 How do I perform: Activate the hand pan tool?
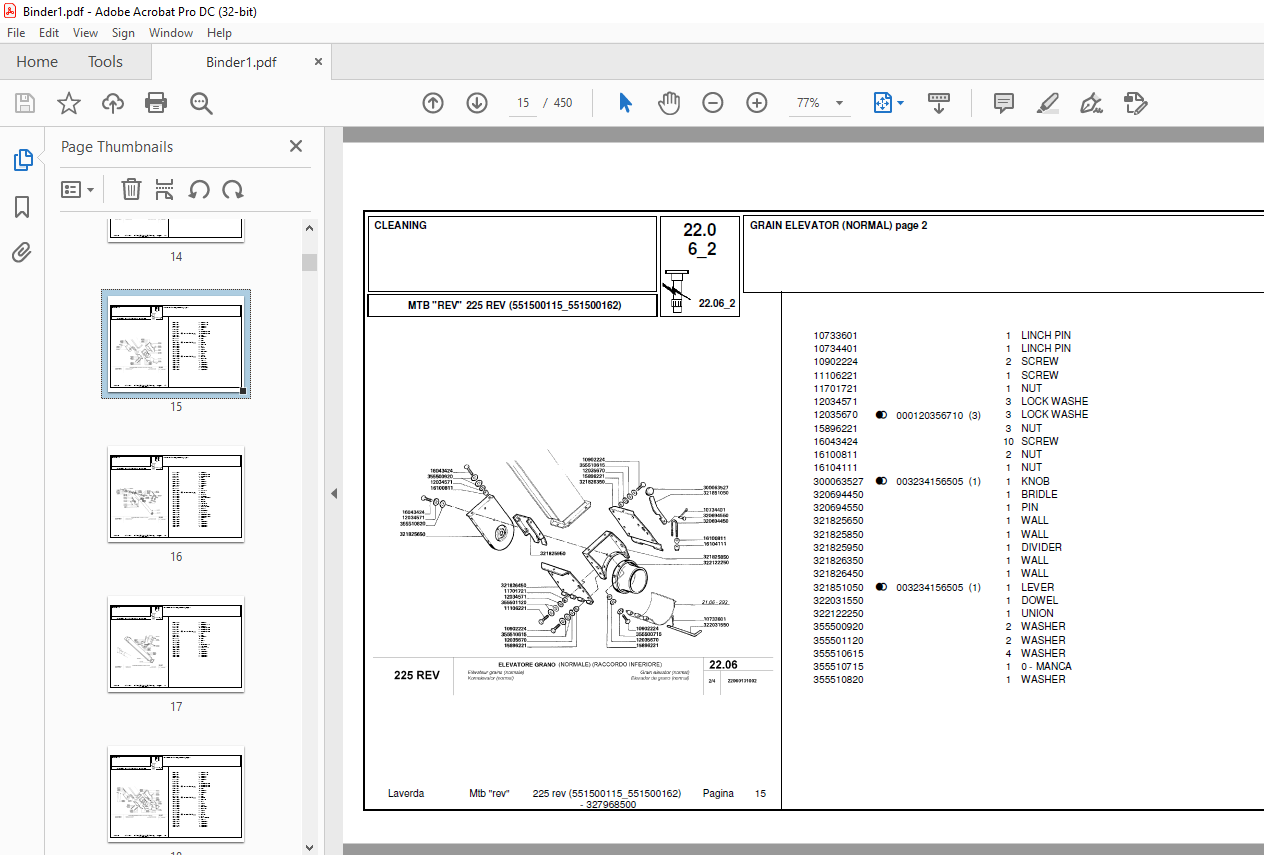pos(669,103)
